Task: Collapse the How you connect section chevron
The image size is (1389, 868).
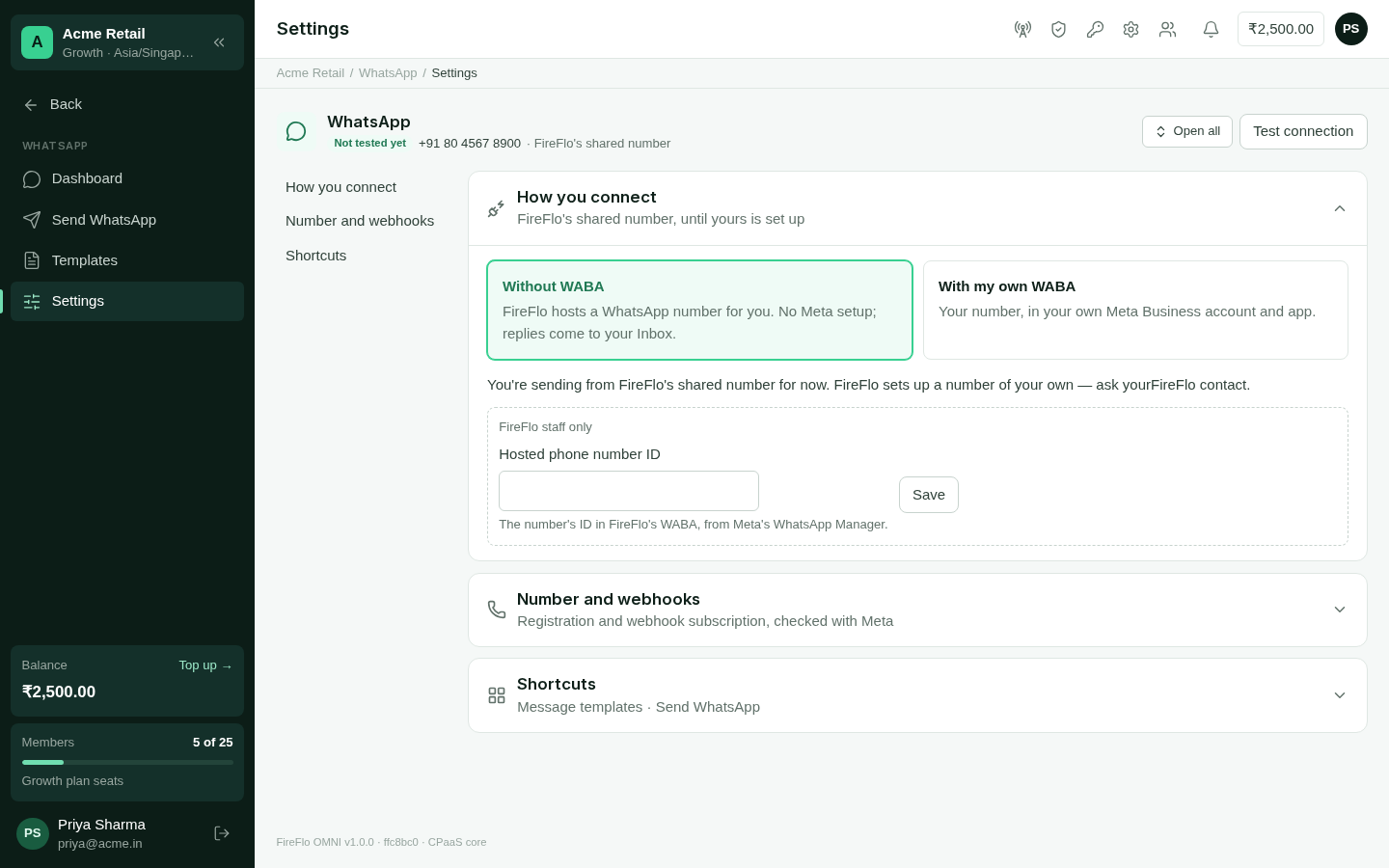Action: click(1340, 208)
